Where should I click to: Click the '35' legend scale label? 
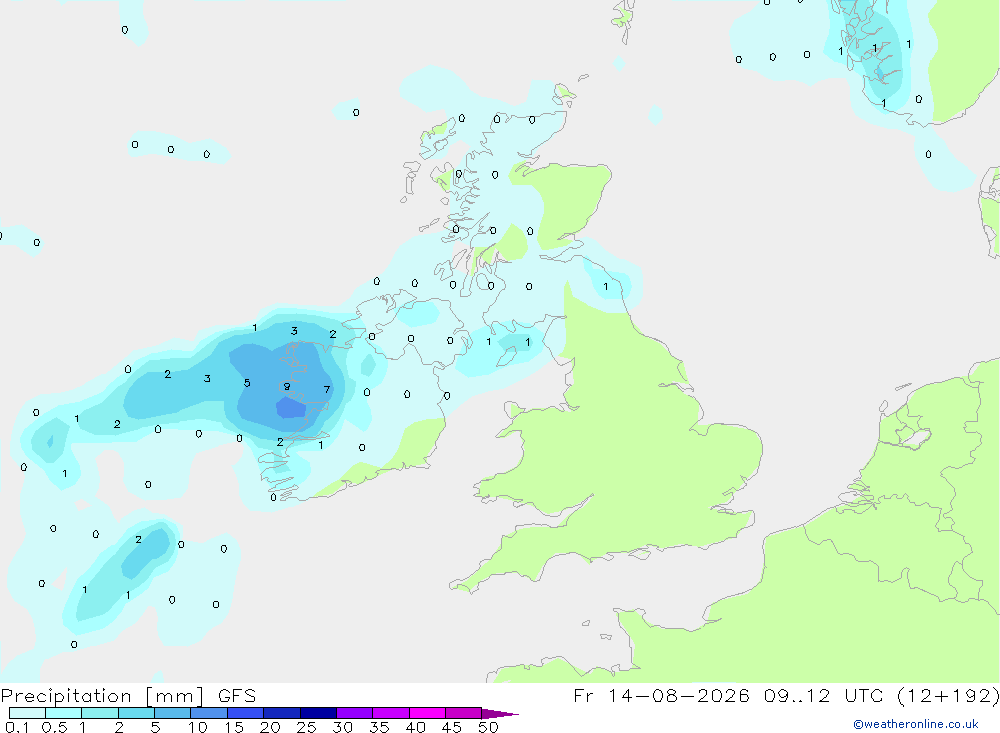pos(379,727)
